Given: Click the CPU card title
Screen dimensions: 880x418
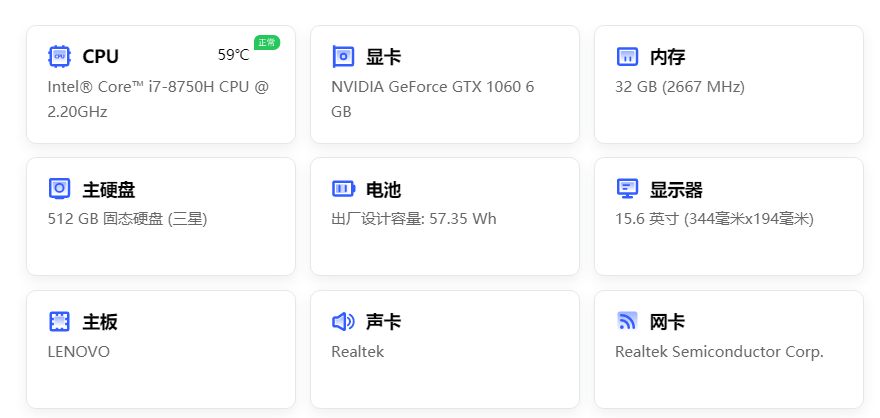Looking at the screenshot, I should pos(100,57).
